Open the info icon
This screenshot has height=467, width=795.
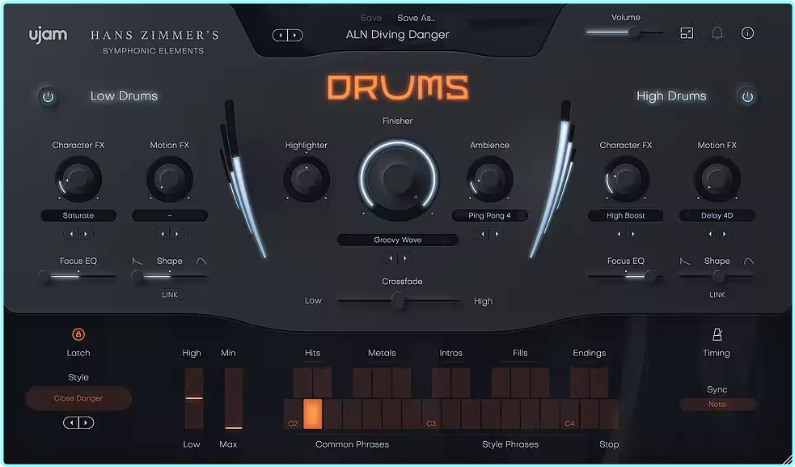point(747,33)
